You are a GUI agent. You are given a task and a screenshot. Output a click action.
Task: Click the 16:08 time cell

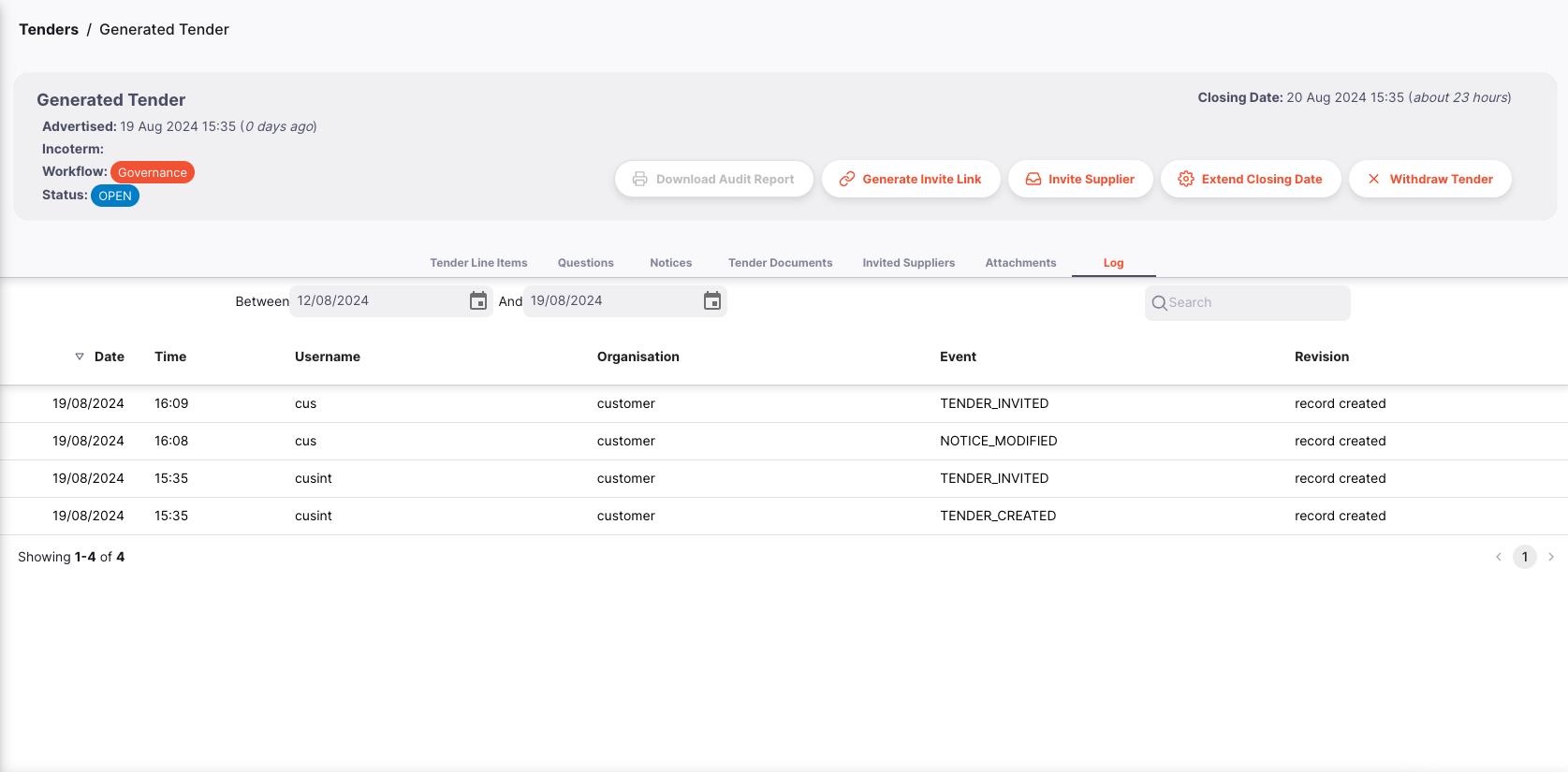171,441
